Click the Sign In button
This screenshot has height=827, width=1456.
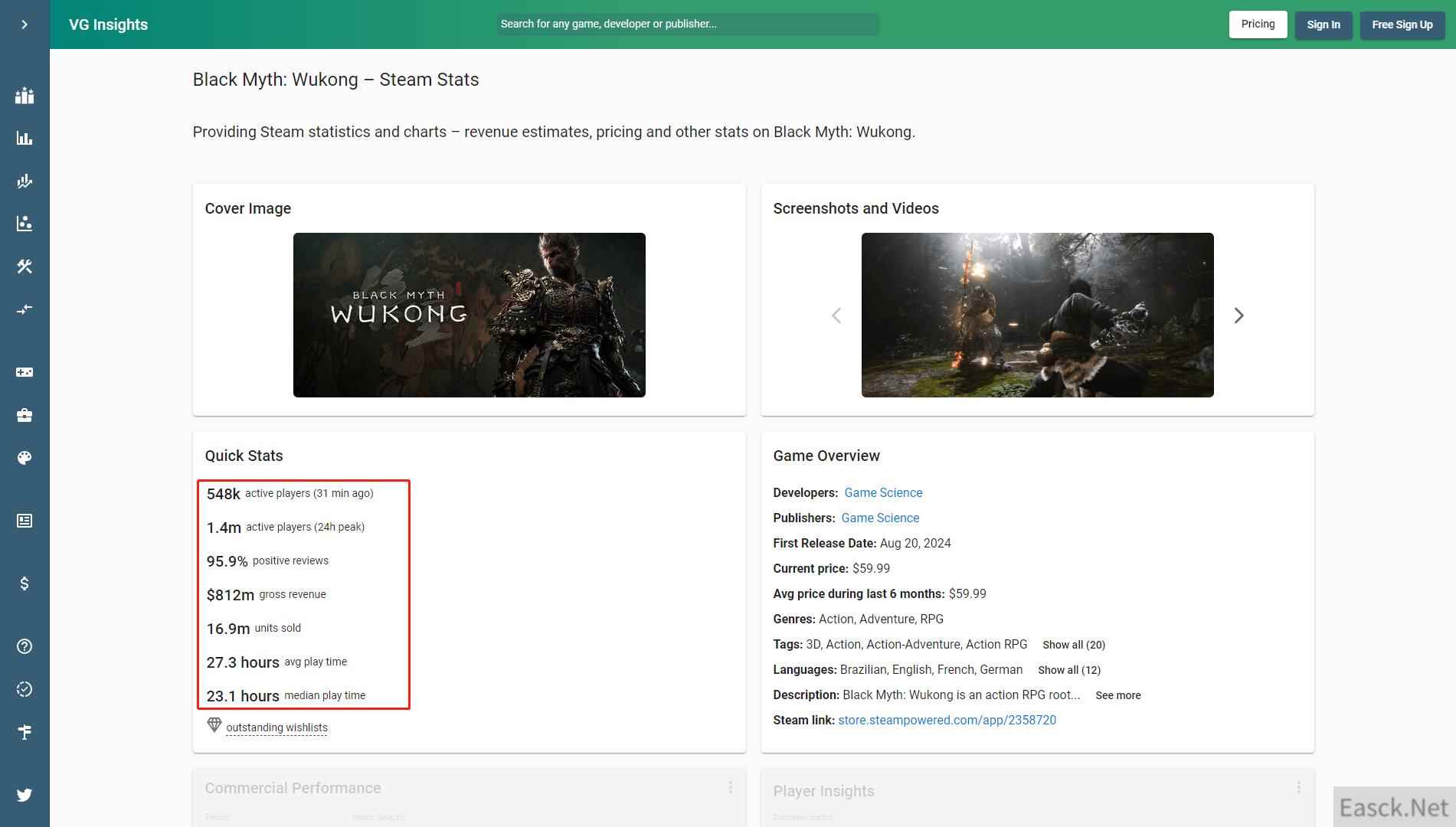(1323, 25)
